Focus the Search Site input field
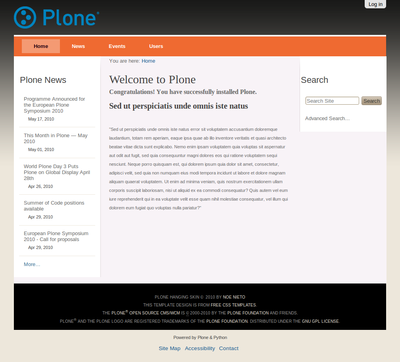Screen dimensions: 400x362 [x=332, y=101]
